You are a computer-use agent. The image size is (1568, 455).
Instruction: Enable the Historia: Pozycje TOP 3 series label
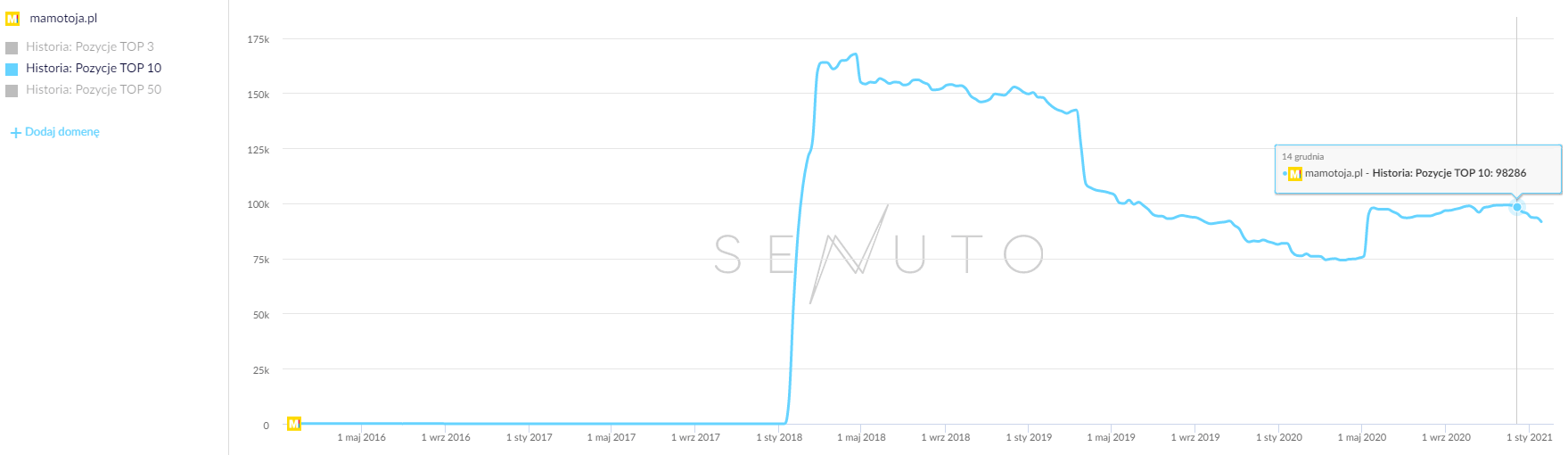pos(89,46)
